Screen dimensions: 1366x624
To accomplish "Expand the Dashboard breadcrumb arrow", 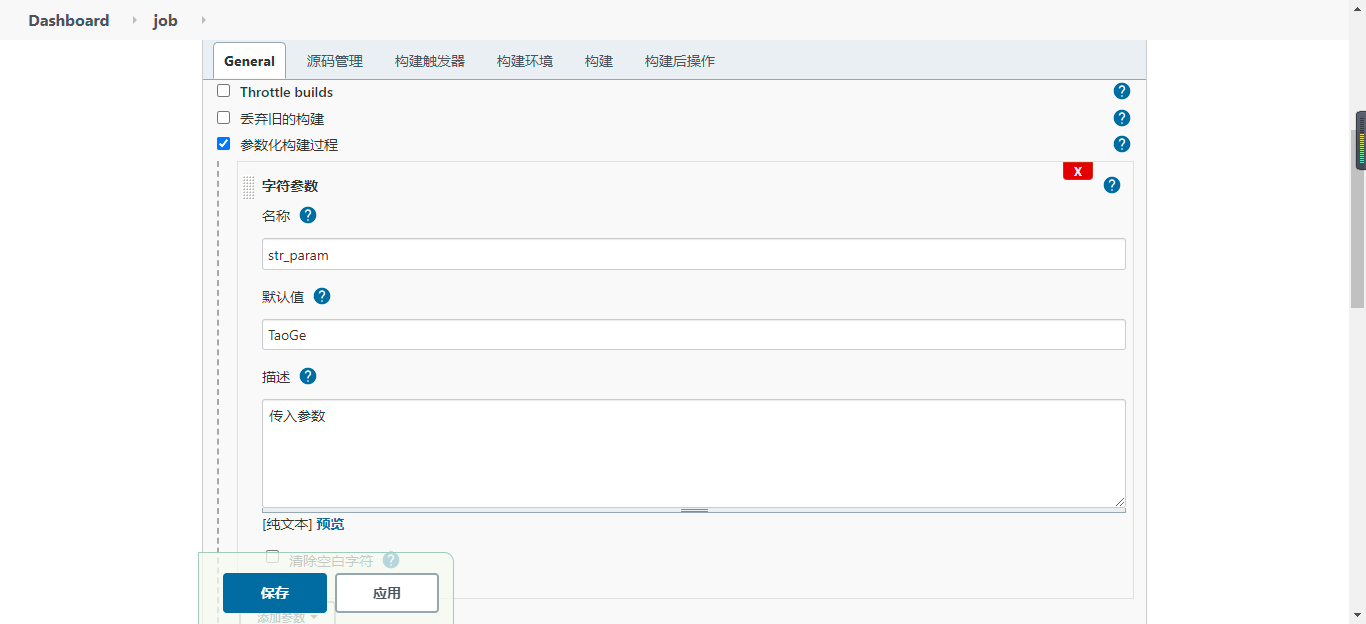I will (135, 20).
